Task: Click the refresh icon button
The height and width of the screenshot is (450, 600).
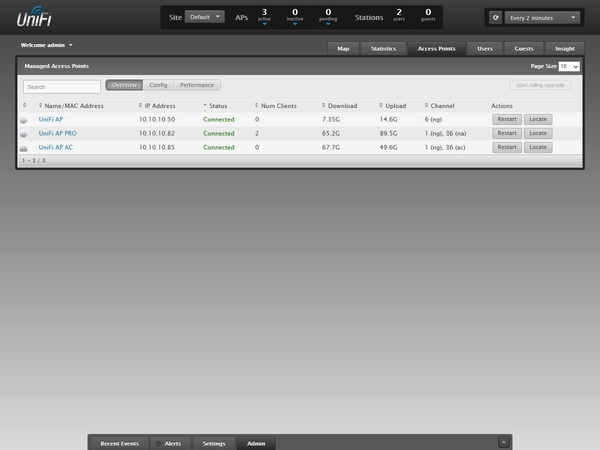Action: tap(495, 18)
